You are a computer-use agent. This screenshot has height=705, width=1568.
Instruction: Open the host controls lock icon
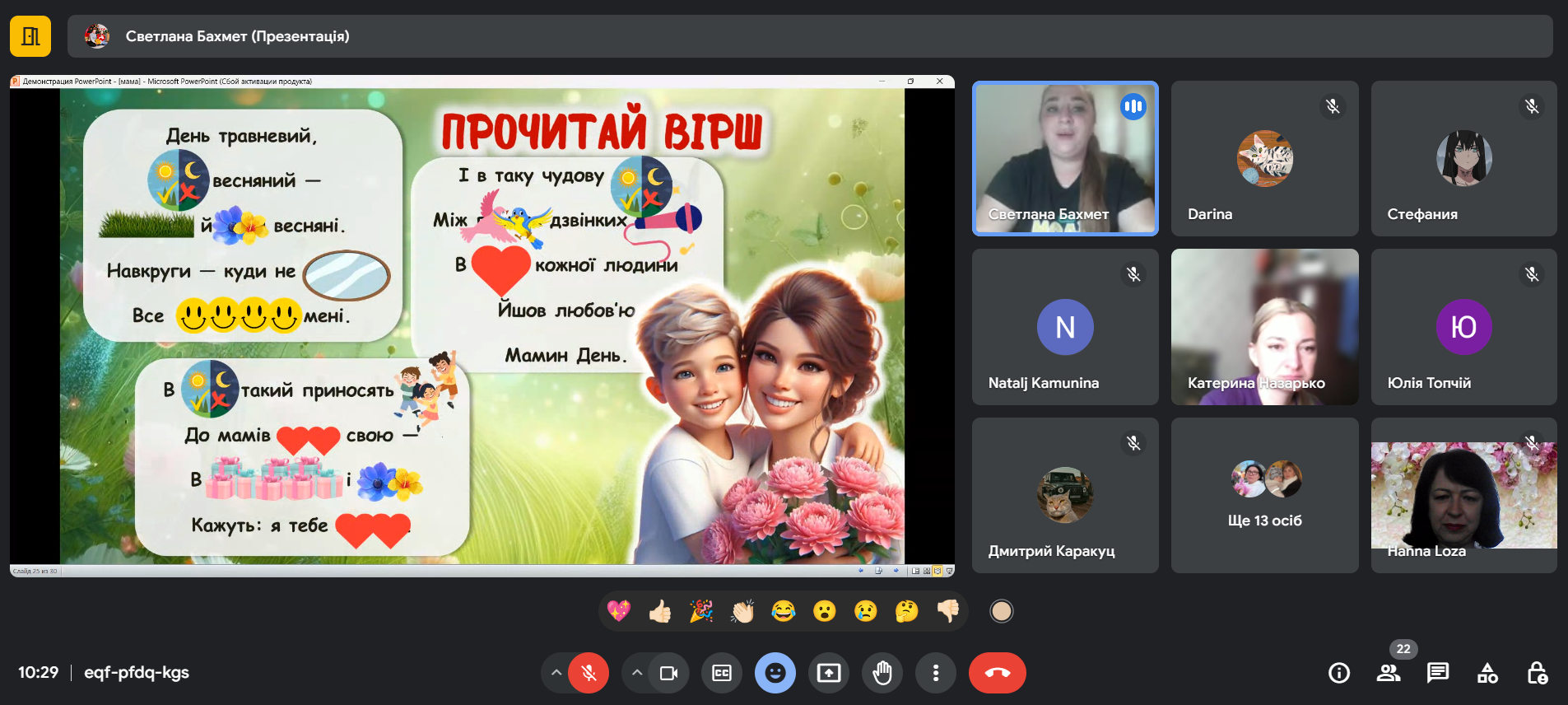tap(1537, 673)
